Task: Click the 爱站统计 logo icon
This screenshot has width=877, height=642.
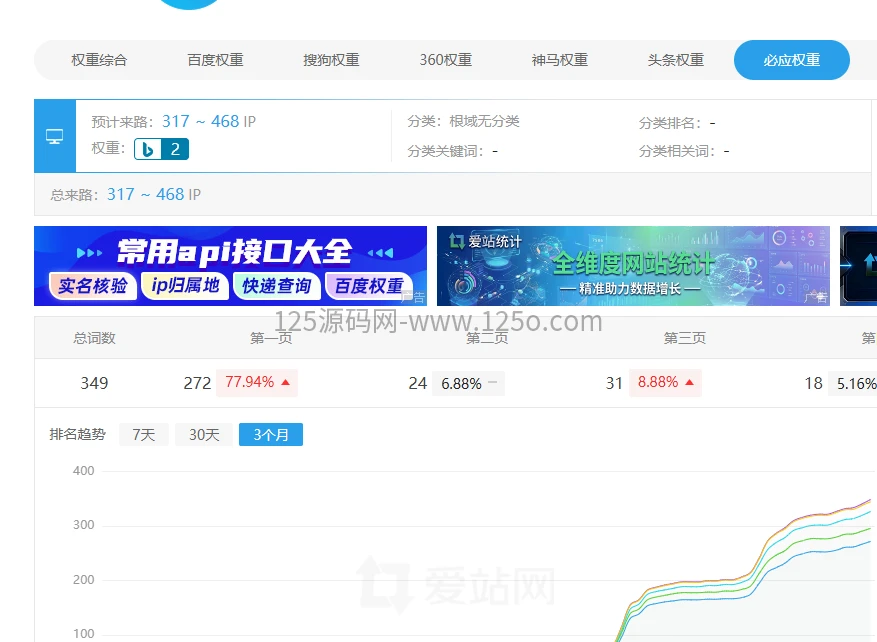Action: [x=456, y=242]
